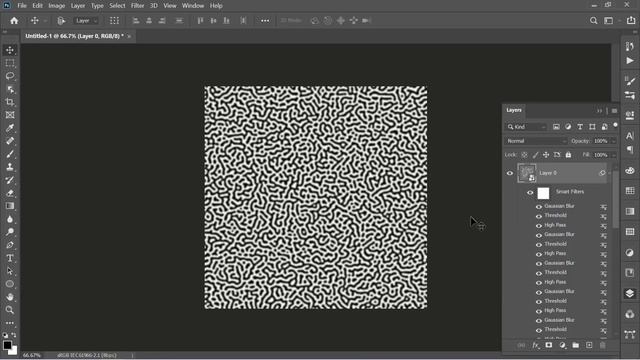Click the Play actions icon in right dock
The width and height of the screenshot is (640, 360).
630,61
